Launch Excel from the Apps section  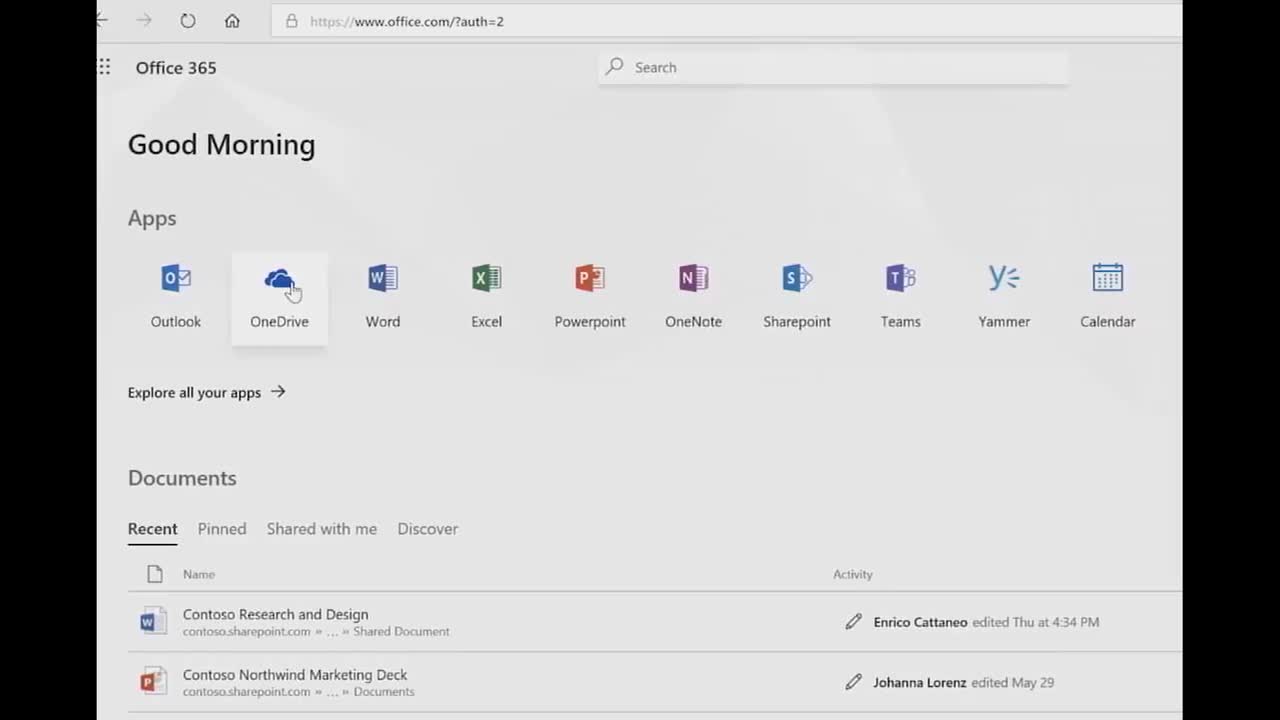tap(486, 278)
